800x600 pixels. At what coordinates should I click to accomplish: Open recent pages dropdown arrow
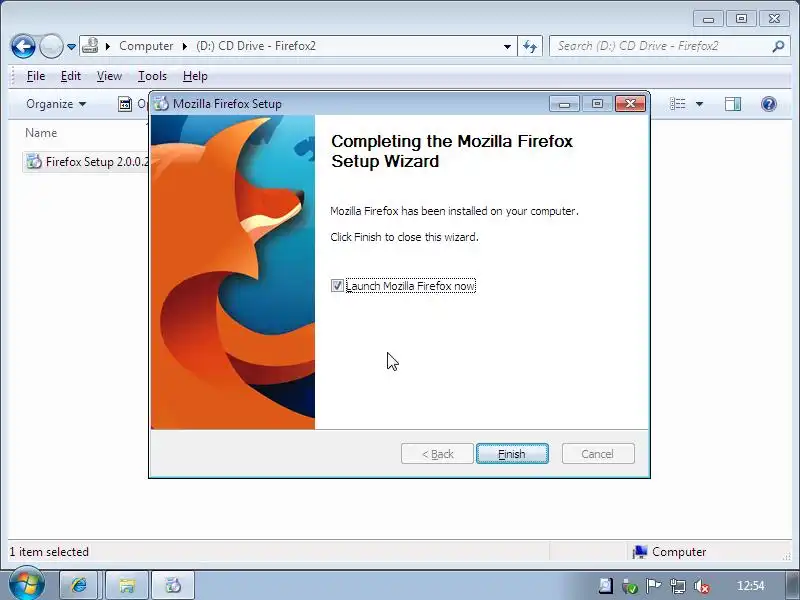71,46
